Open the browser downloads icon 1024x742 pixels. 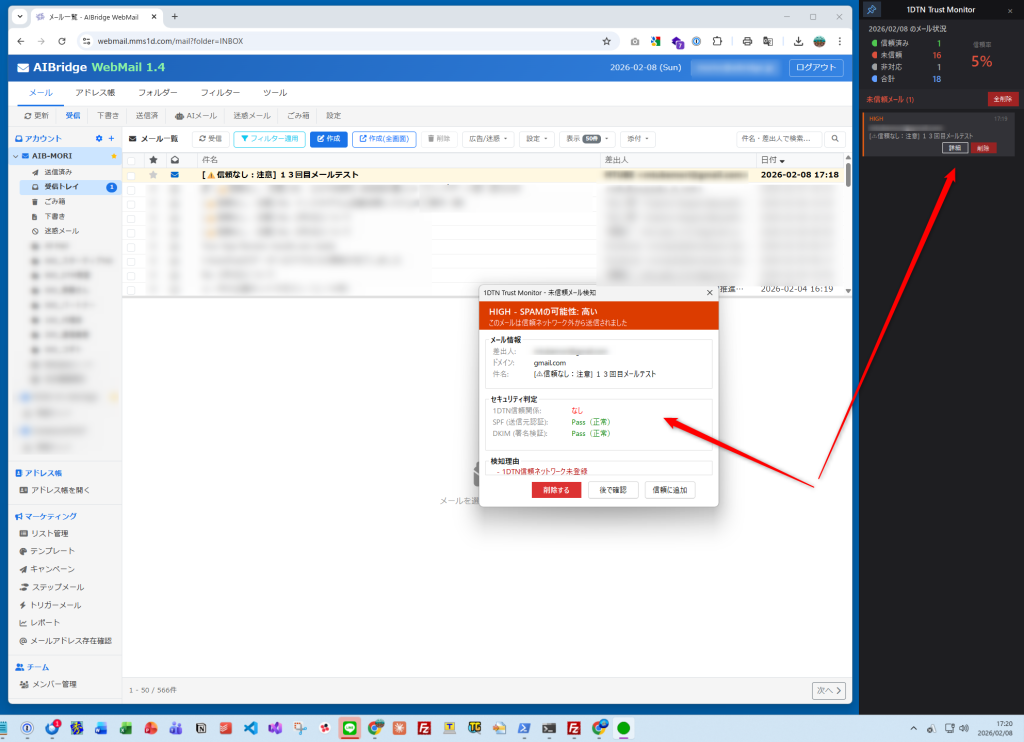click(x=798, y=41)
